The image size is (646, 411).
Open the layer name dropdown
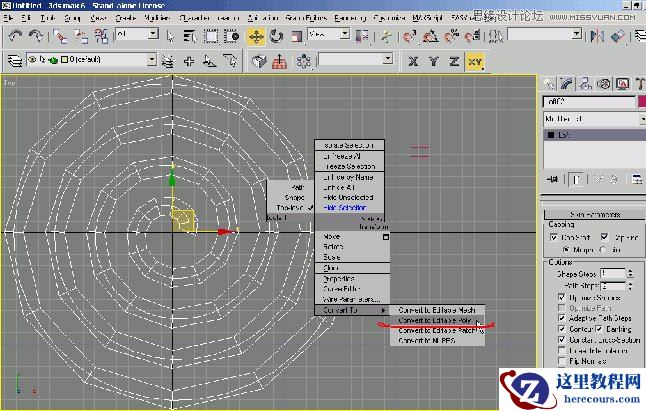[x=151, y=60]
